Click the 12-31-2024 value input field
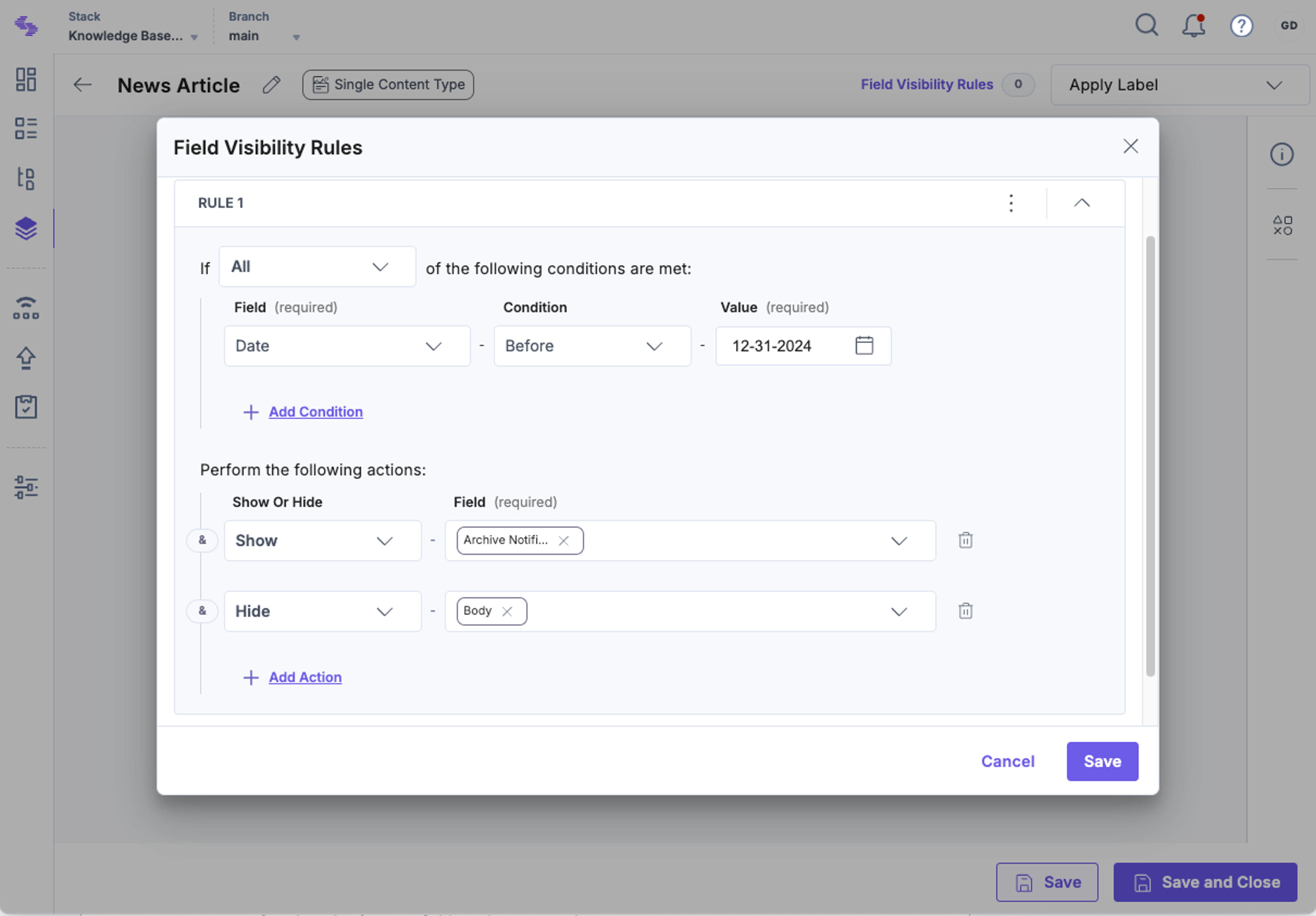The width and height of the screenshot is (1316, 916). pyautogui.click(x=803, y=346)
